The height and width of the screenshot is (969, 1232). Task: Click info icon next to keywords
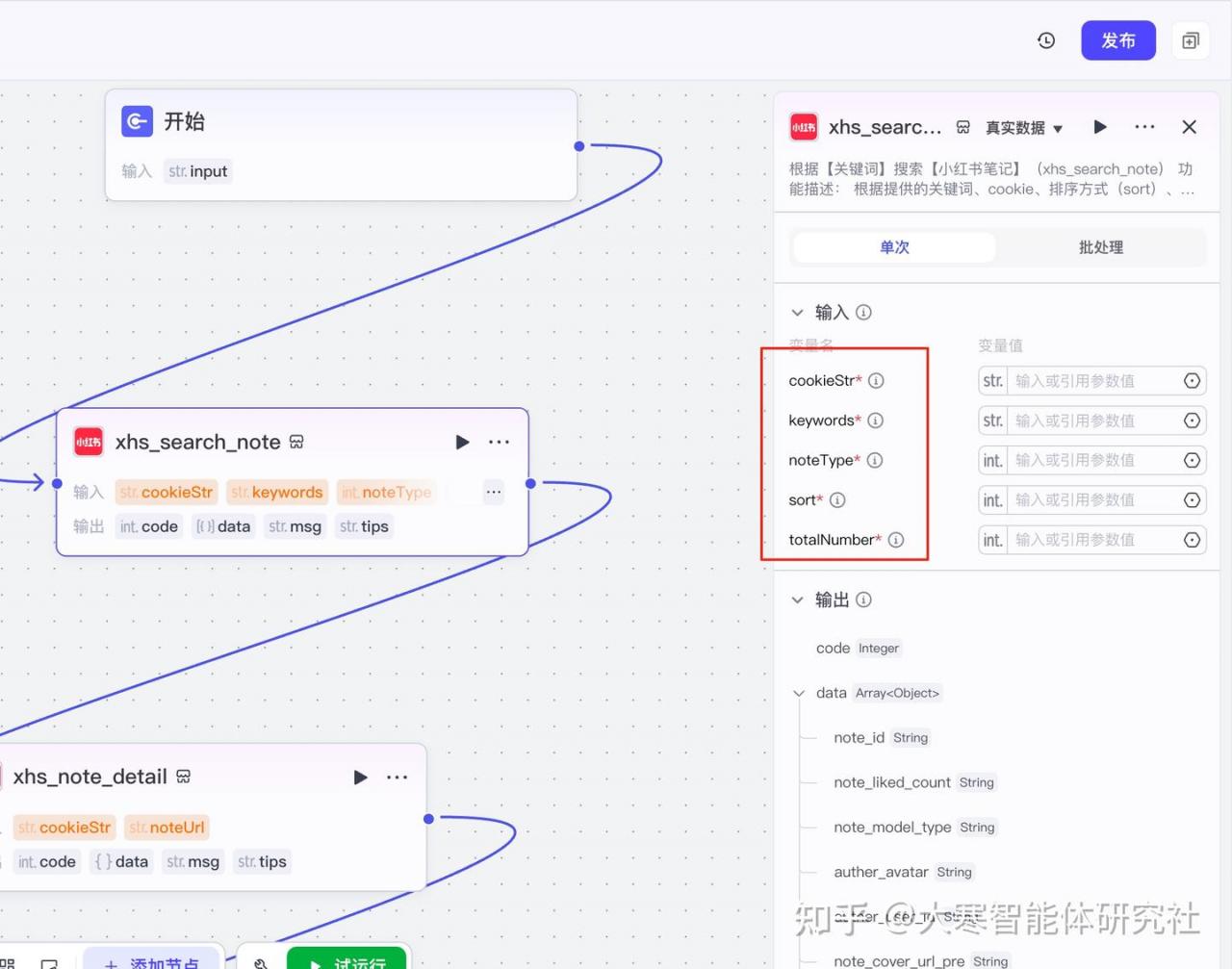[875, 421]
